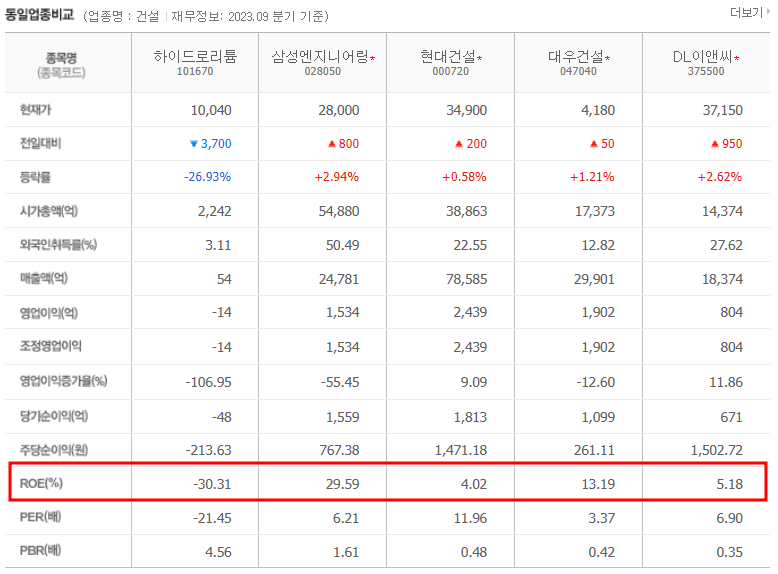Select profit growth value -106.95
The height and width of the screenshot is (574, 778).
208,383
